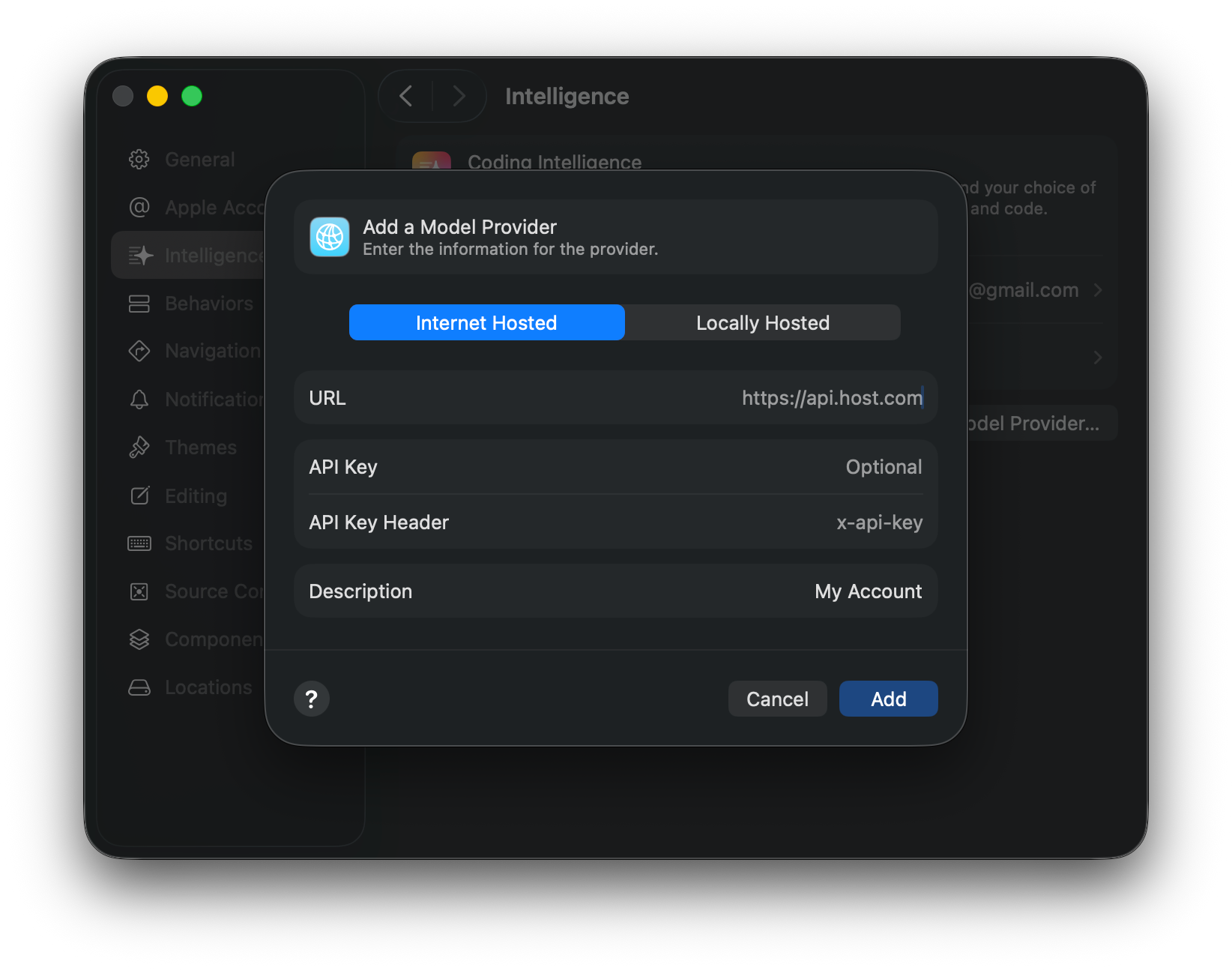Select the General settings menu item
1232x970 pixels.
199,159
